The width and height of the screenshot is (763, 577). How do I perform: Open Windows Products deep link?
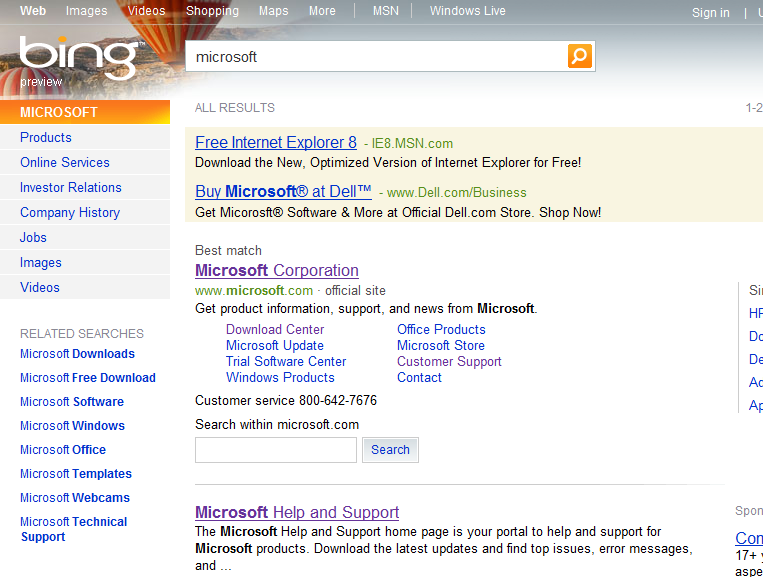(x=280, y=378)
